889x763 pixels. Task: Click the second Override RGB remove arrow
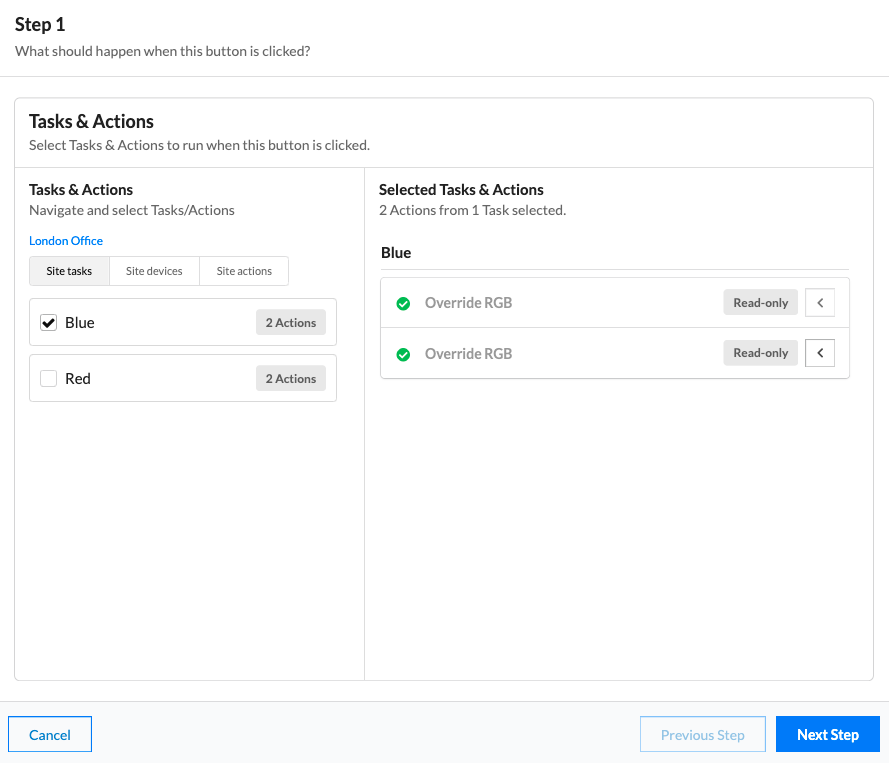click(x=820, y=353)
